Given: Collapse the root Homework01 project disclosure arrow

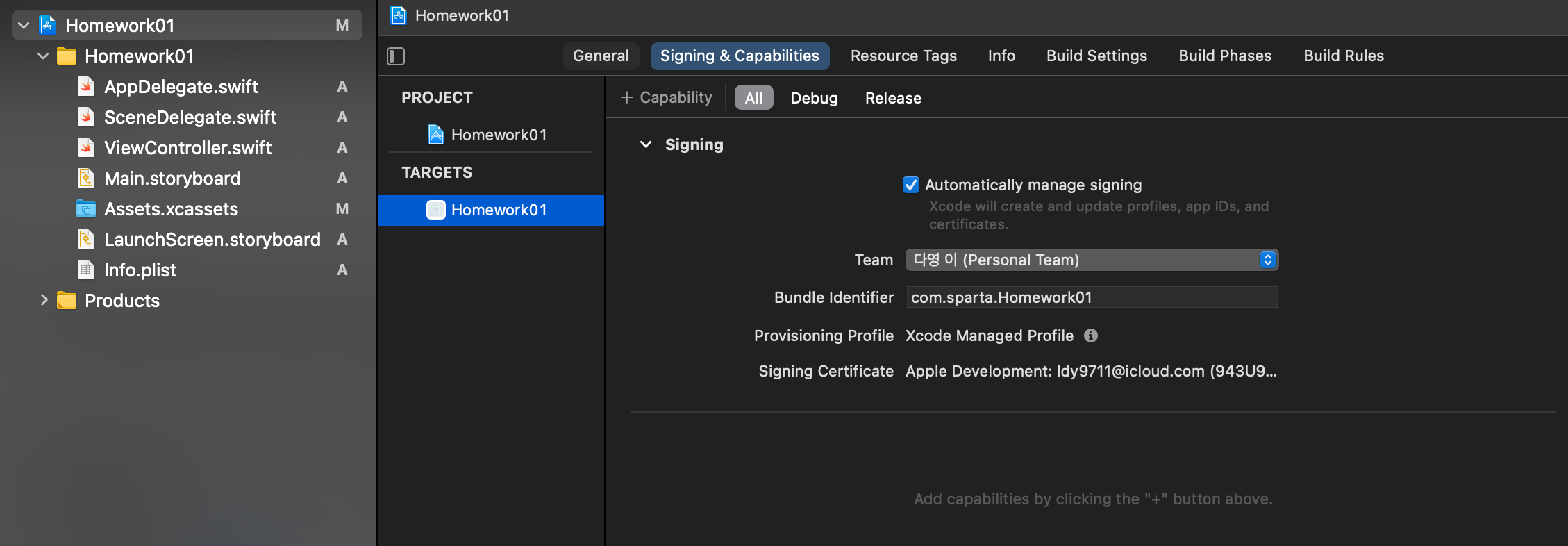Looking at the screenshot, I should (x=24, y=26).
